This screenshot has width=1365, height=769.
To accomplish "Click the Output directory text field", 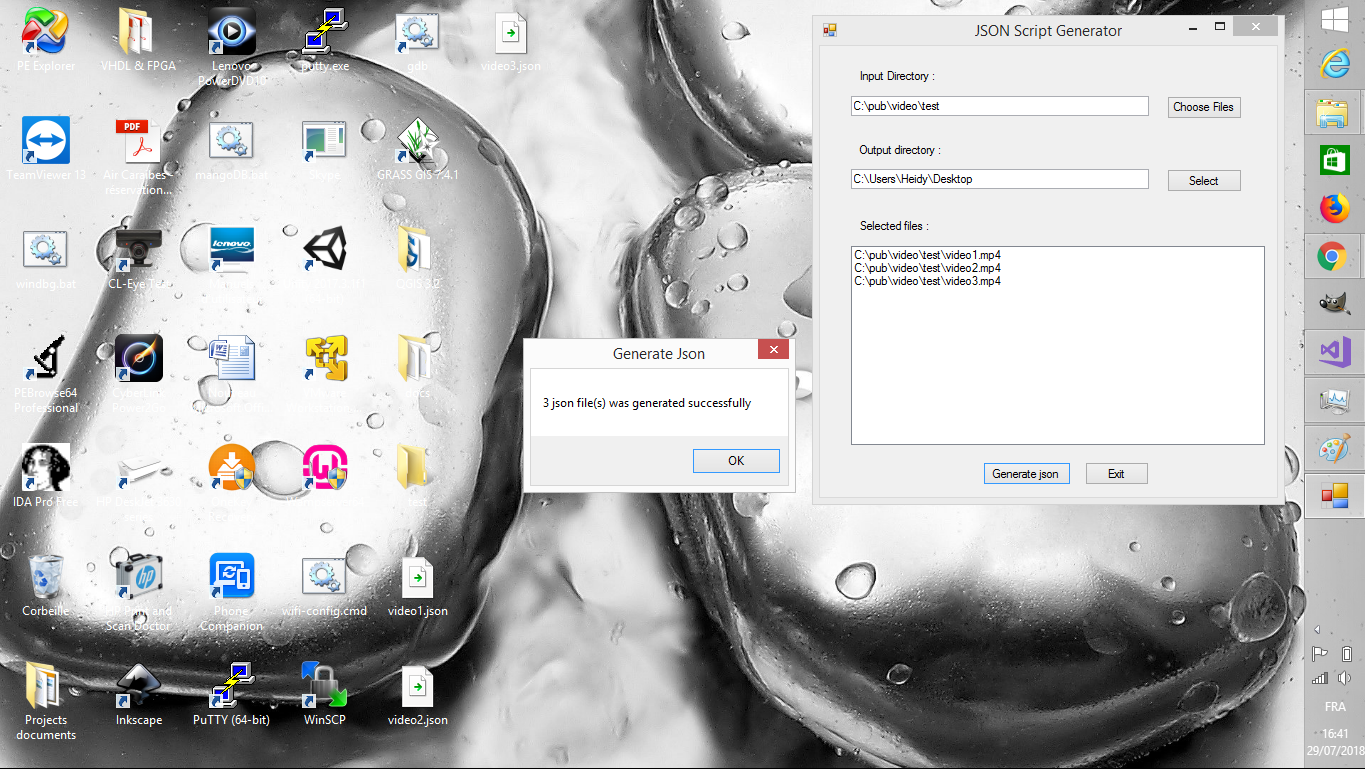I will coord(999,179).
